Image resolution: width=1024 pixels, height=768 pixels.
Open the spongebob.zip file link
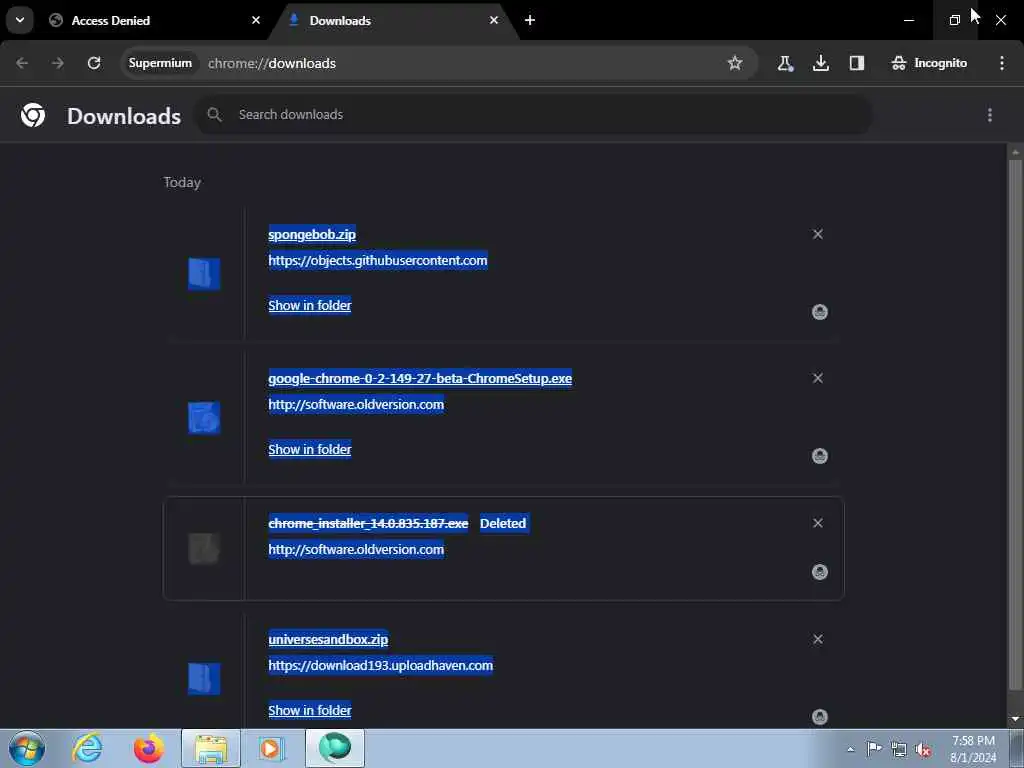tap(312, 234)
